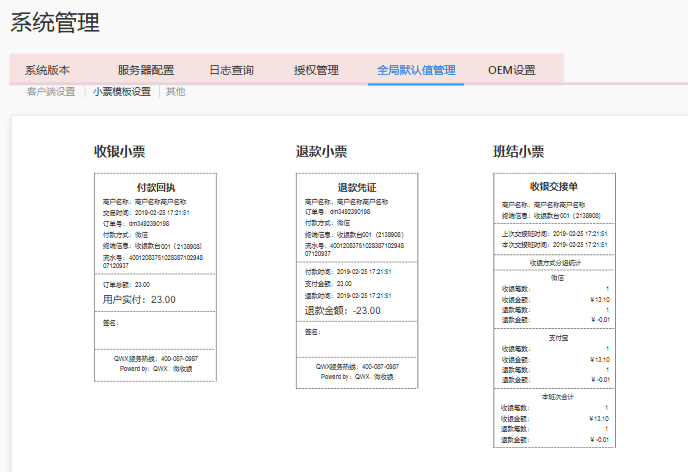The image size is (688, 472).
Task: Click the 退款金额 line on refund receipt
Action: [342, 310]
